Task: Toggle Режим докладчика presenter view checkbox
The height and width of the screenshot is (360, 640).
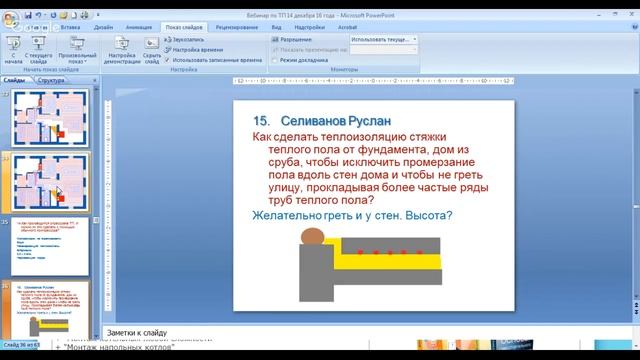Action: (274, 60)
